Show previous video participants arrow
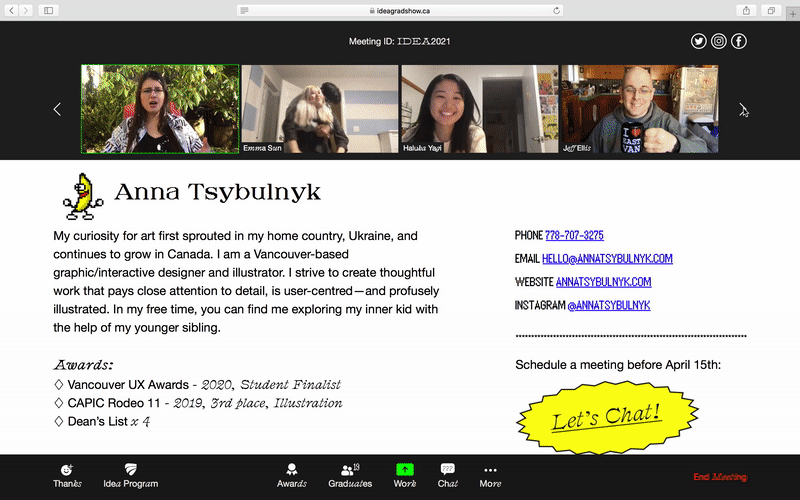 click(57, 109)
